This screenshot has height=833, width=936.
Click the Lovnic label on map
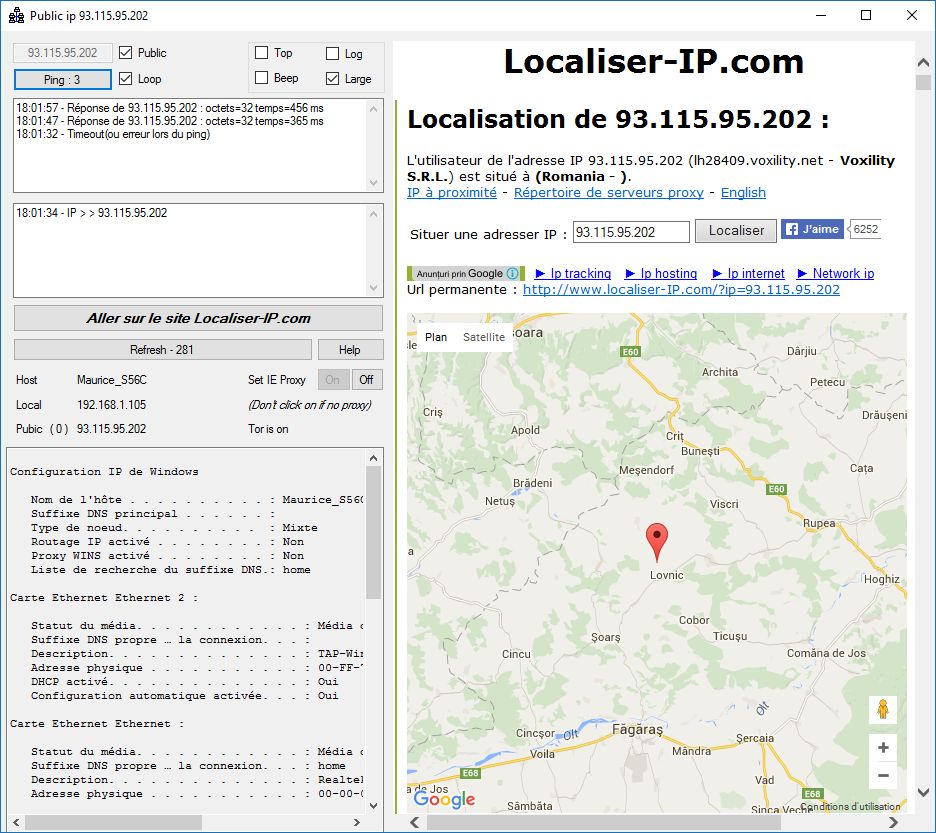click(x=666, y=575)
